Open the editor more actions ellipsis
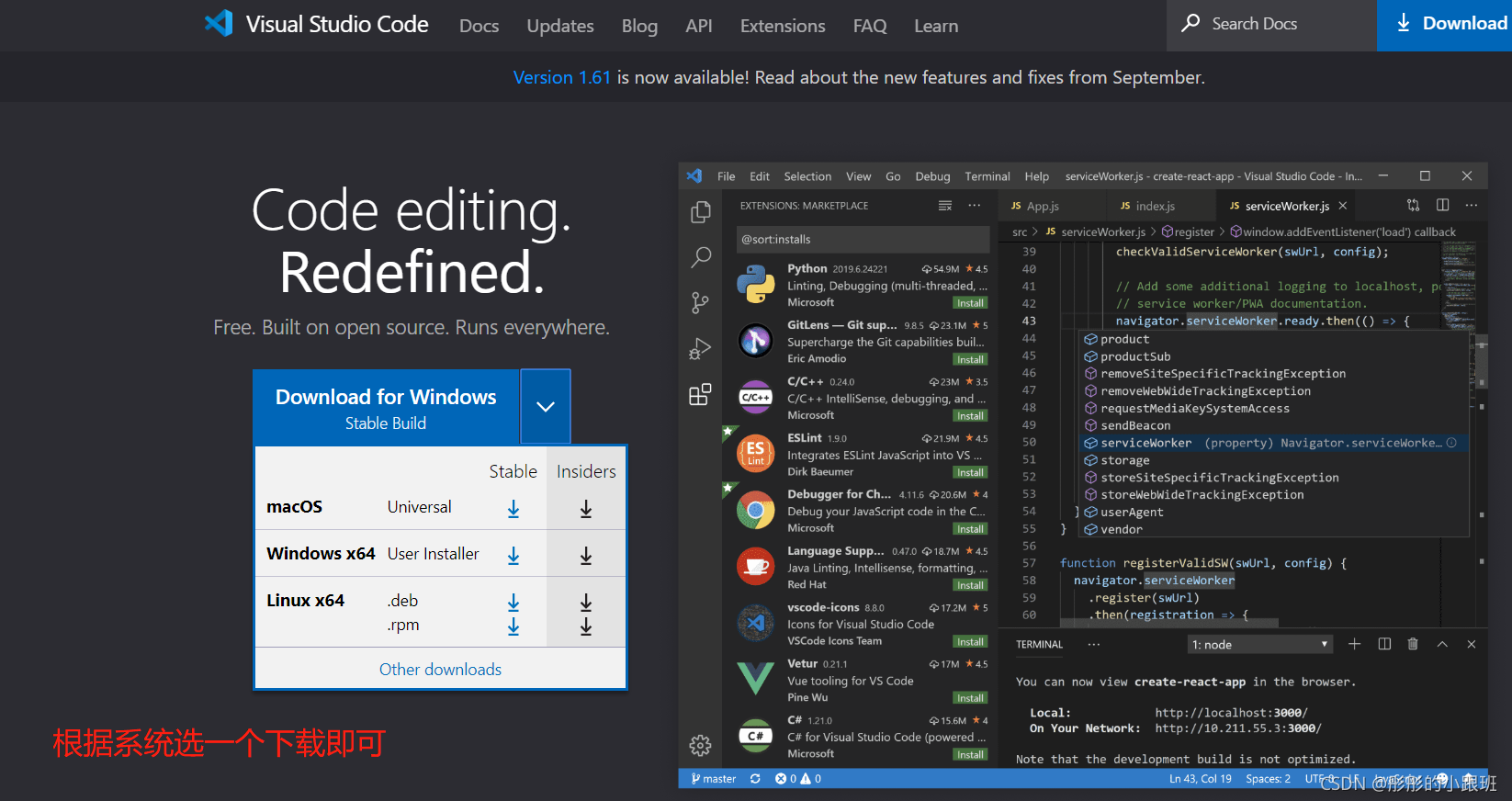 1472,205
